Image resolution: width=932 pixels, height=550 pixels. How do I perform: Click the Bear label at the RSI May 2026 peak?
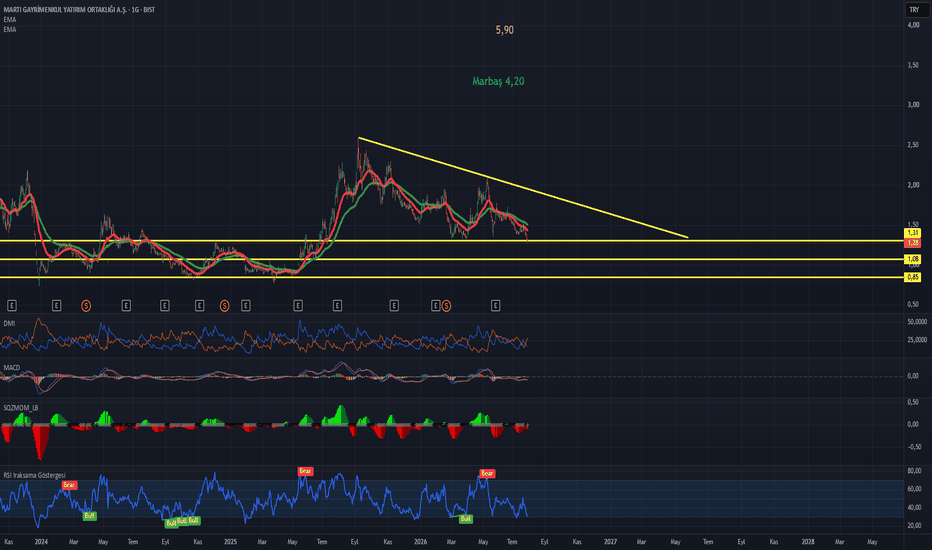click(487, 473)
